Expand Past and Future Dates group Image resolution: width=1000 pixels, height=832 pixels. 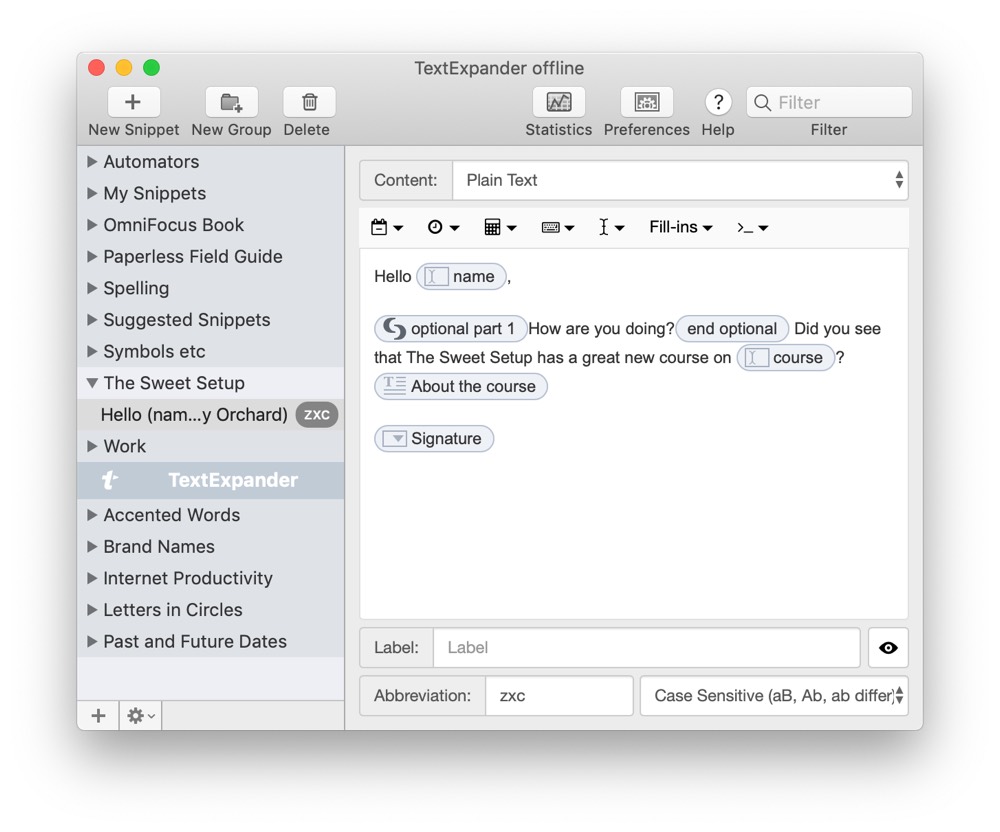(x=92, y=641)
